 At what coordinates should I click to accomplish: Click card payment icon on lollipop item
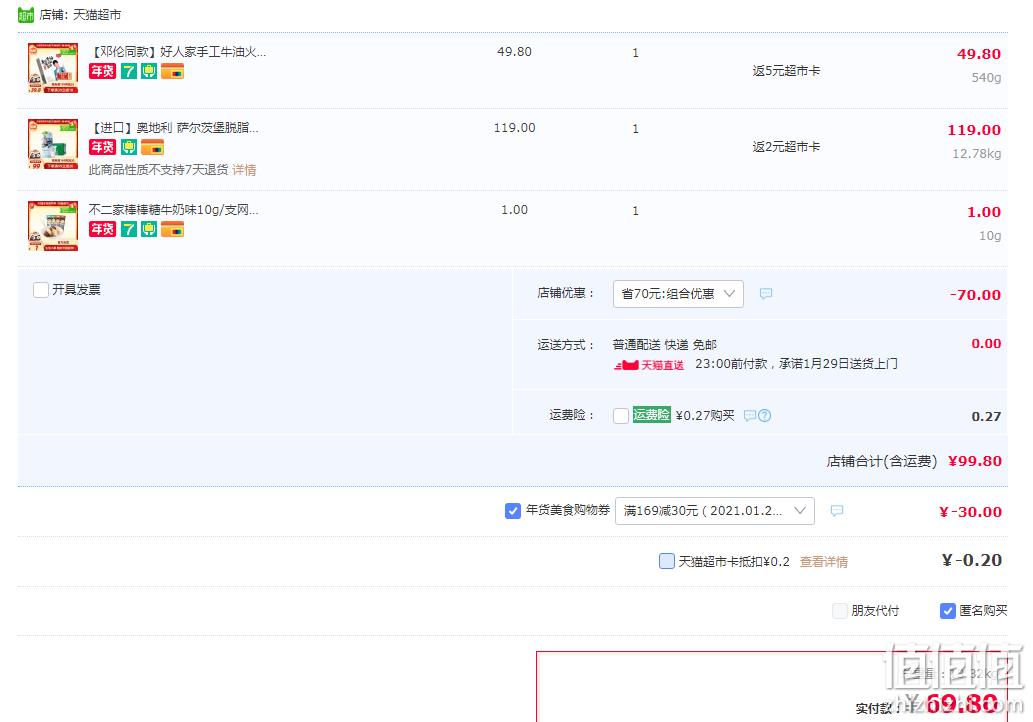173,229
